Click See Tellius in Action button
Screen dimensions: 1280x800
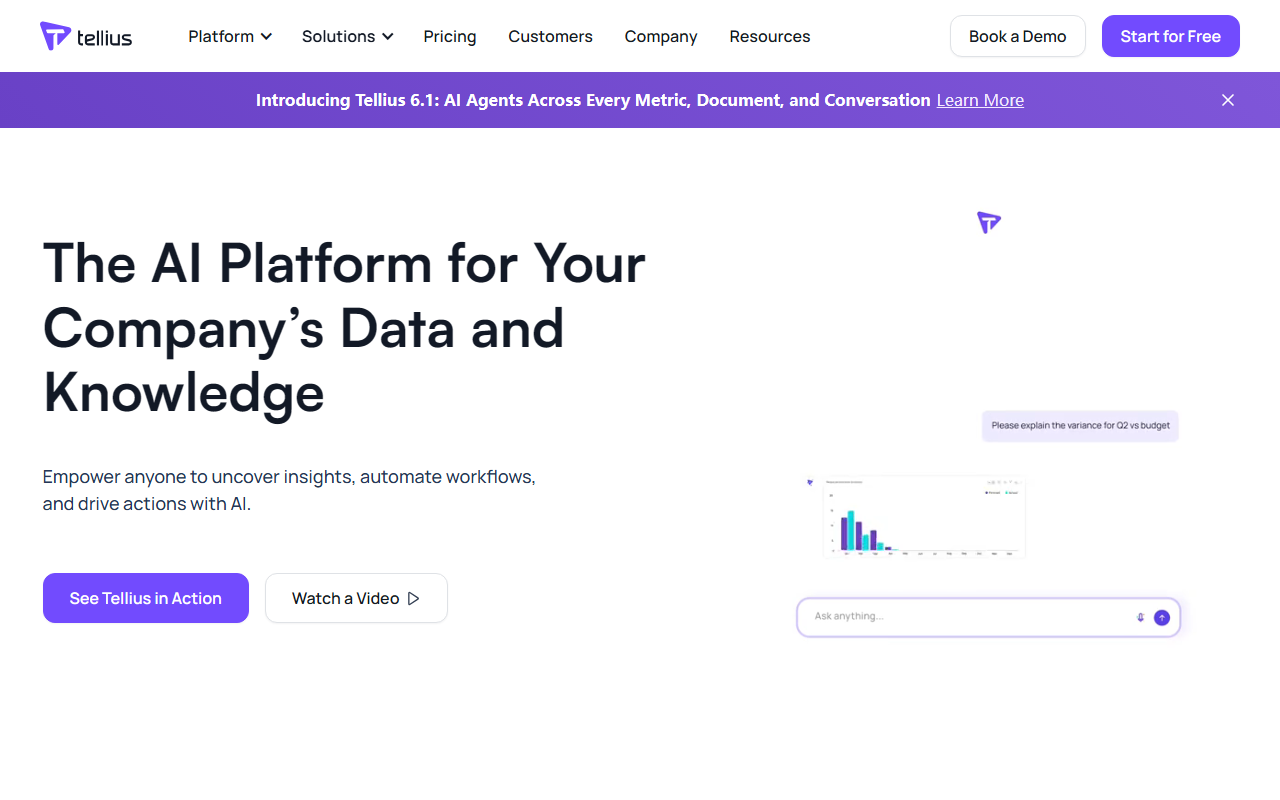pyautogui.click(x=146, y=598)
